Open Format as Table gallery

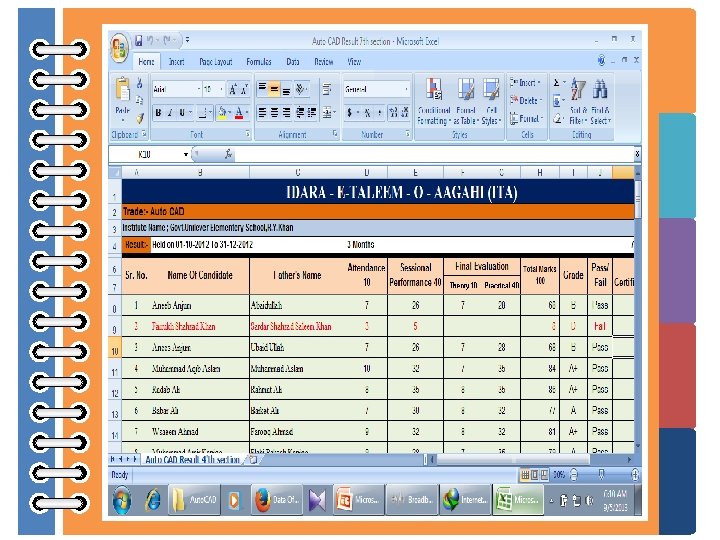click(x=466, y=101)
